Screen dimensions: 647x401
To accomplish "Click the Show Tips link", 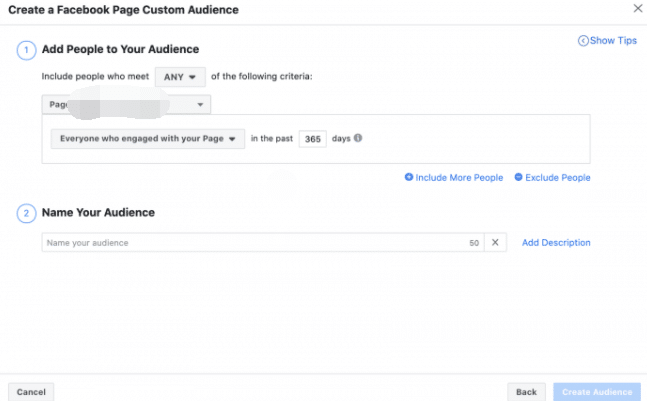I will [607, 40].
